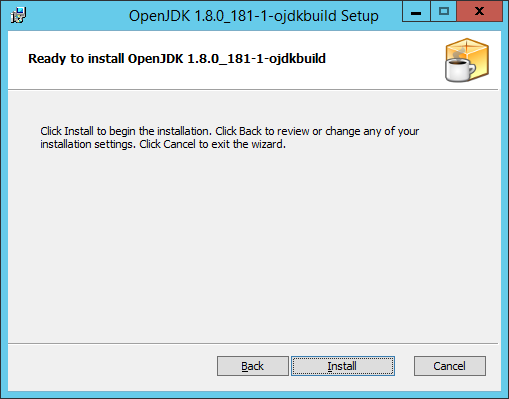Open the installer system menu icon
This screenshot has height=399, width=509.
coord(19,15)
